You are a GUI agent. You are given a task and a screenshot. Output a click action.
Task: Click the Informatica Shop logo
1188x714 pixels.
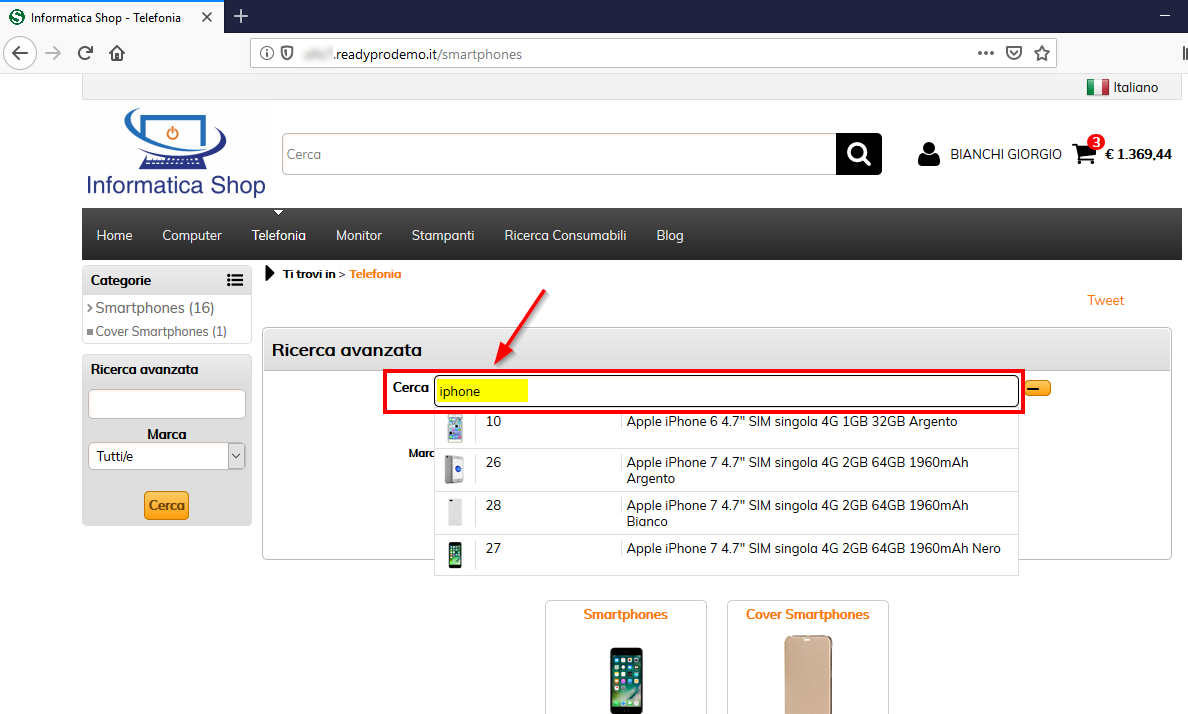click(176, 153)
